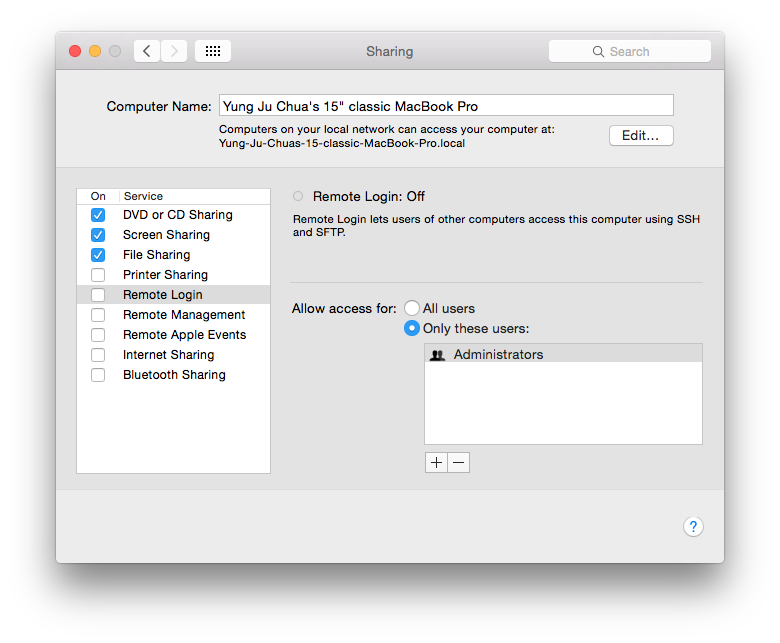The width and height of the screenshot is (780, 643).
Task: Click the Administrators entry in users list
Action: point(563,355)
